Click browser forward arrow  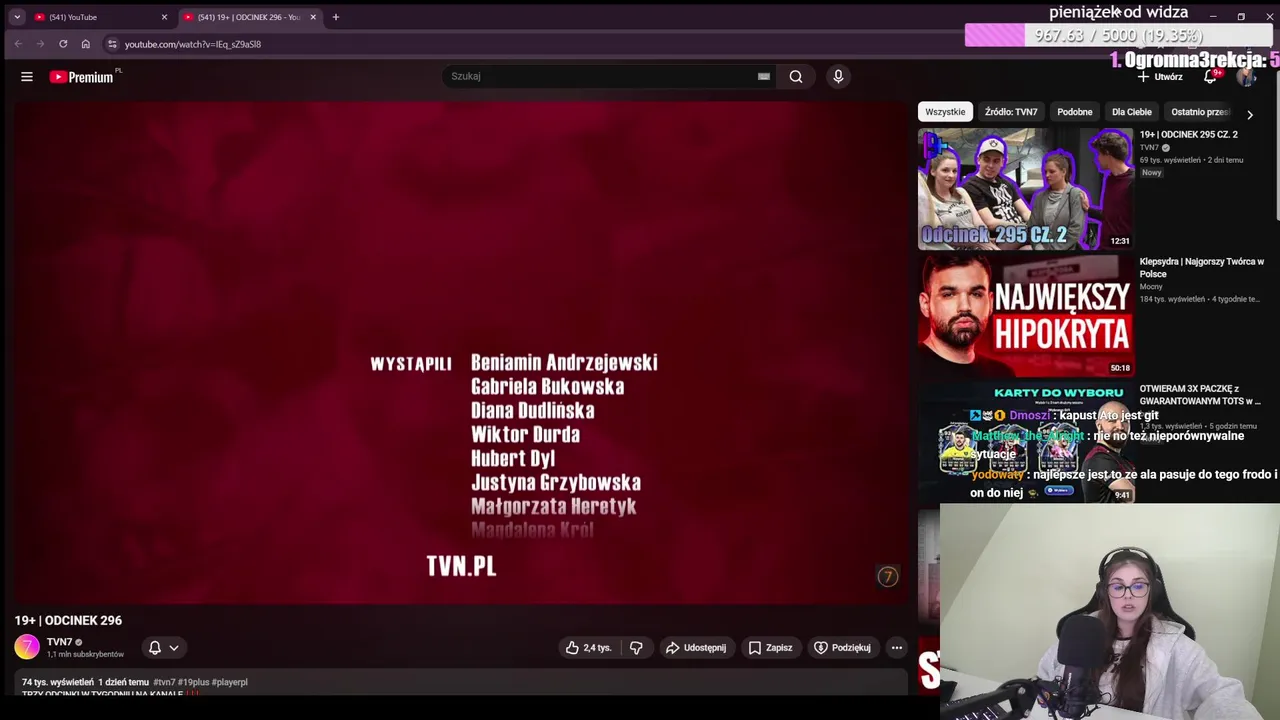coord(40,44)
